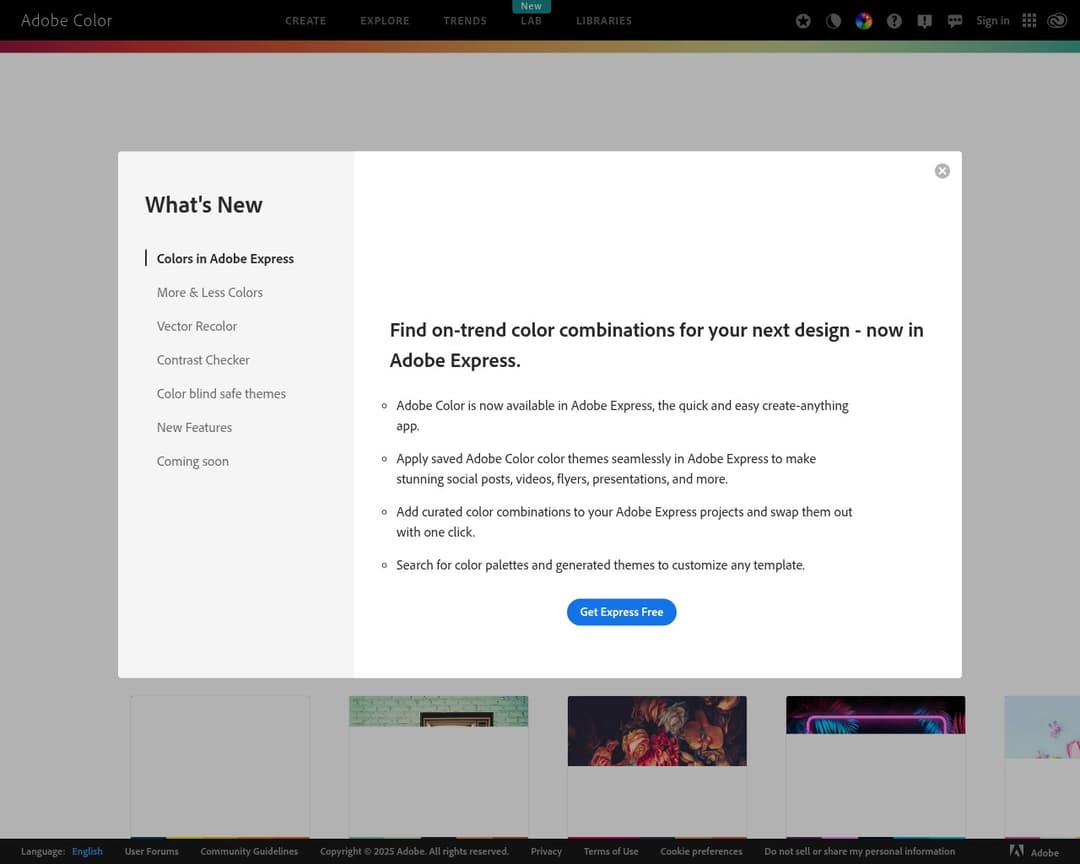Viewport: 1080px width, 864px height.
Task: Click the Creative Cloud logo icon
Action: 1057,20
